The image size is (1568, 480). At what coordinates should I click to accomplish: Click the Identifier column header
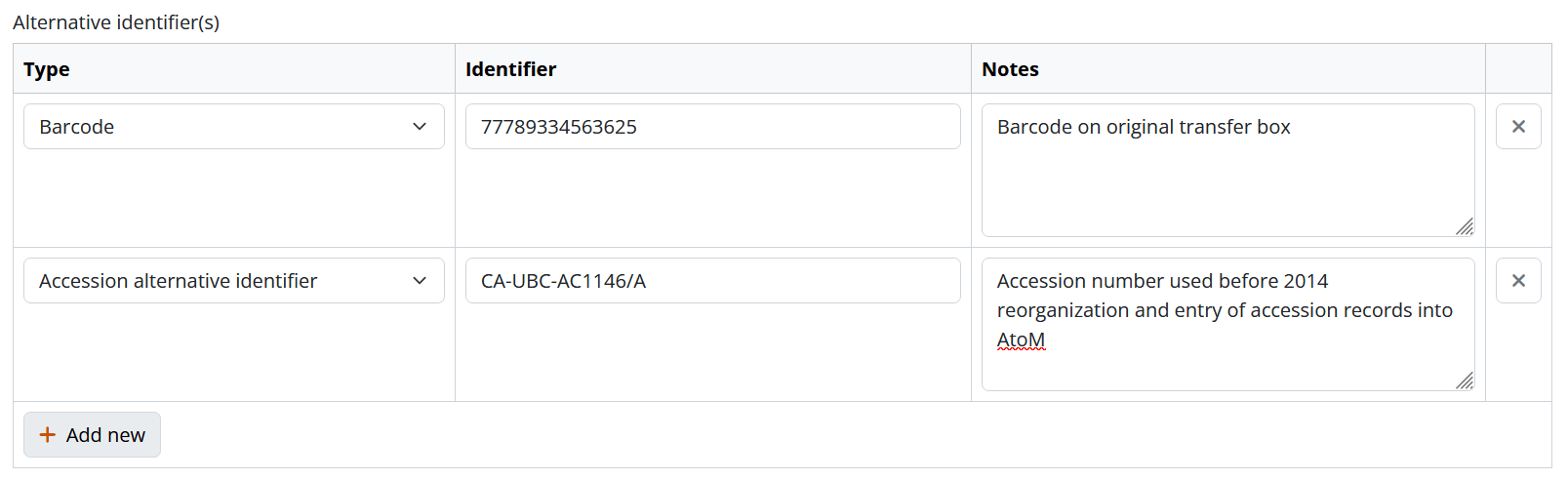pyautogui.click(x=510, y=69)
